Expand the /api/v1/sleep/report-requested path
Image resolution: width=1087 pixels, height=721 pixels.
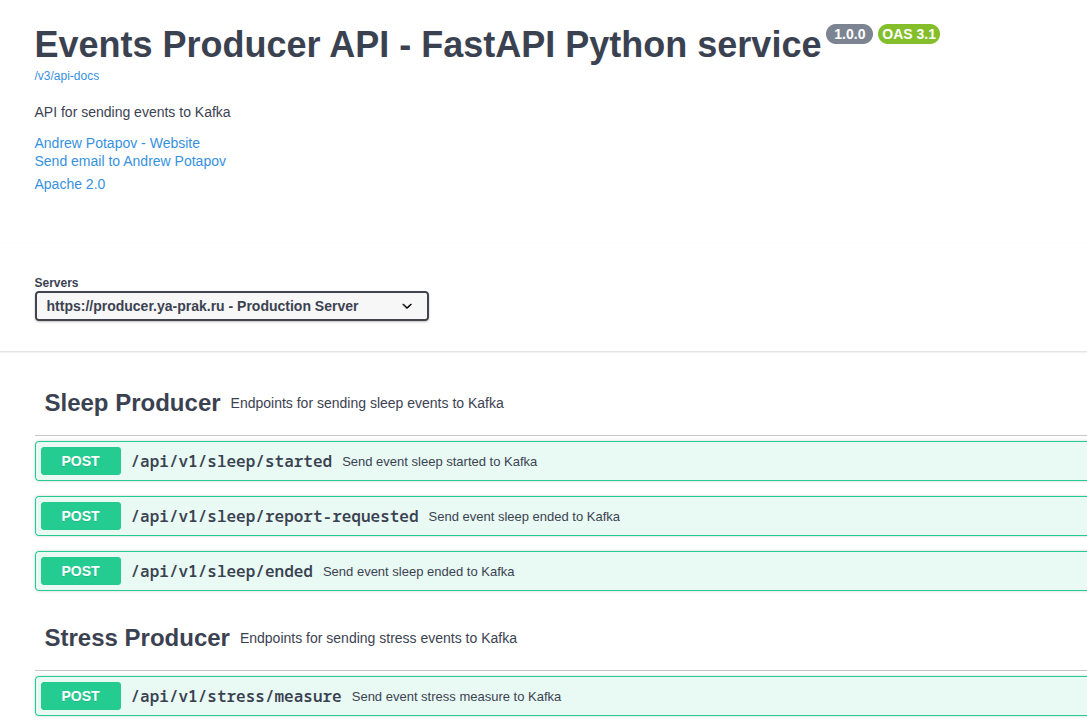pyautogui.click(x=274, y=516)
